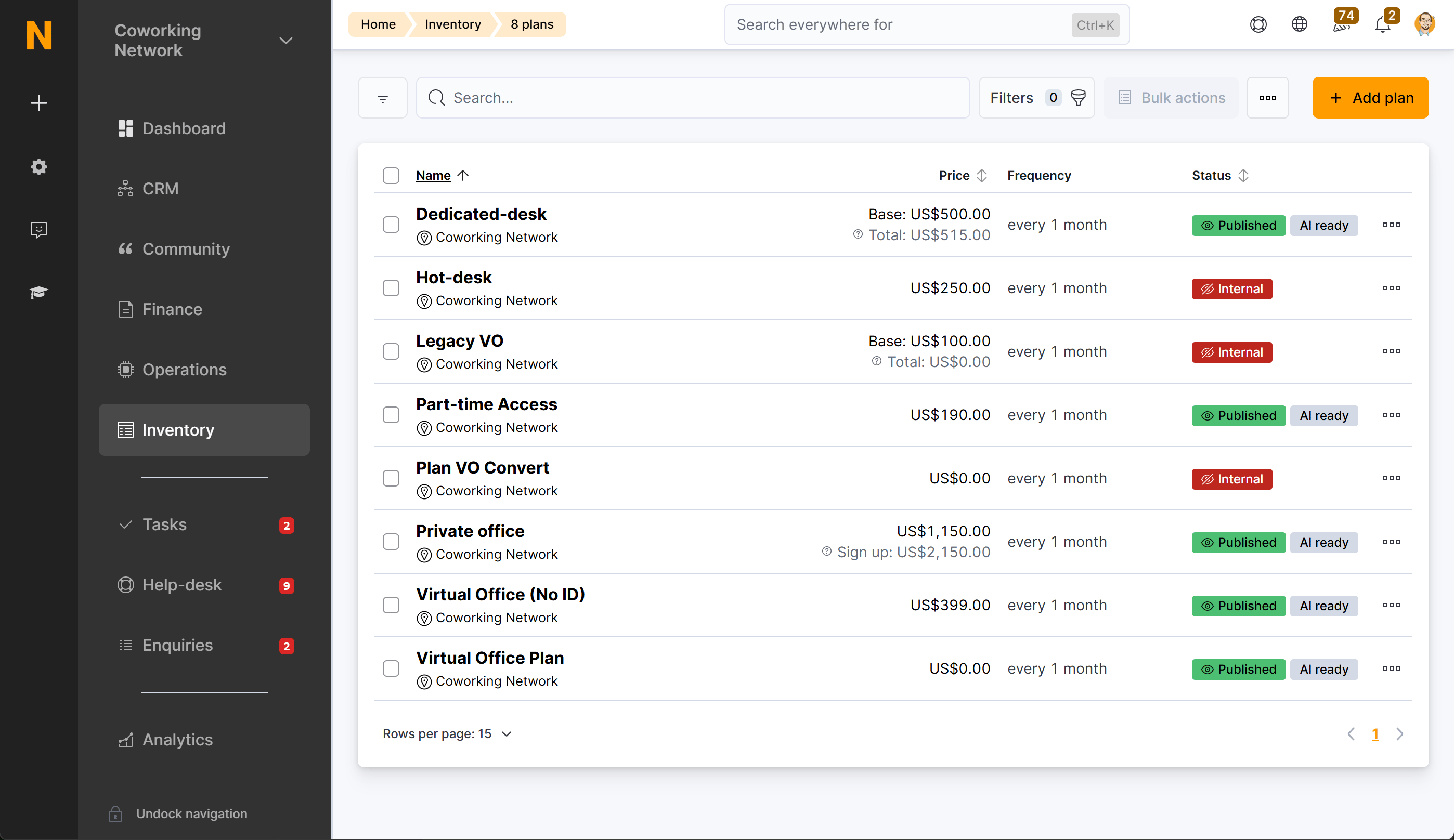The height and width of the screenshot is (840, 1454).
Task: Go to next page arrow
Action: (1399, 734)
